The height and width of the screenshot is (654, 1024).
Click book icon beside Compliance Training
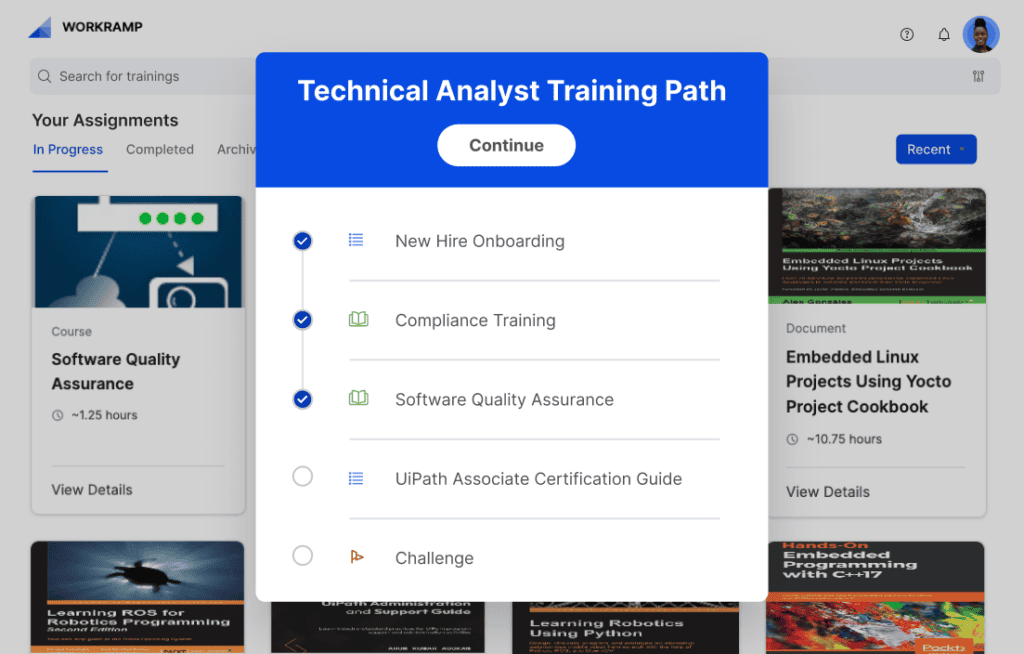pos(359,319)
